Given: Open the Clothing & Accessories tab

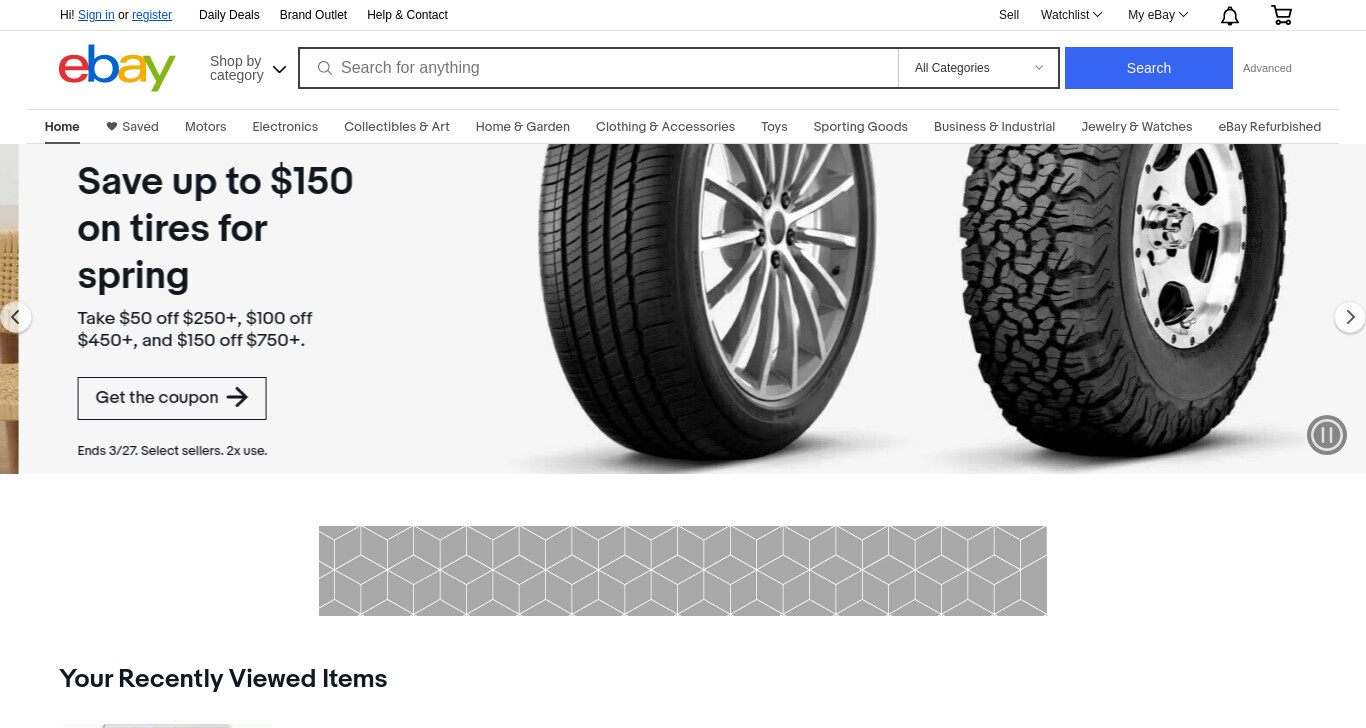Looking at the screenshot, I should click(x=665, y=127).
